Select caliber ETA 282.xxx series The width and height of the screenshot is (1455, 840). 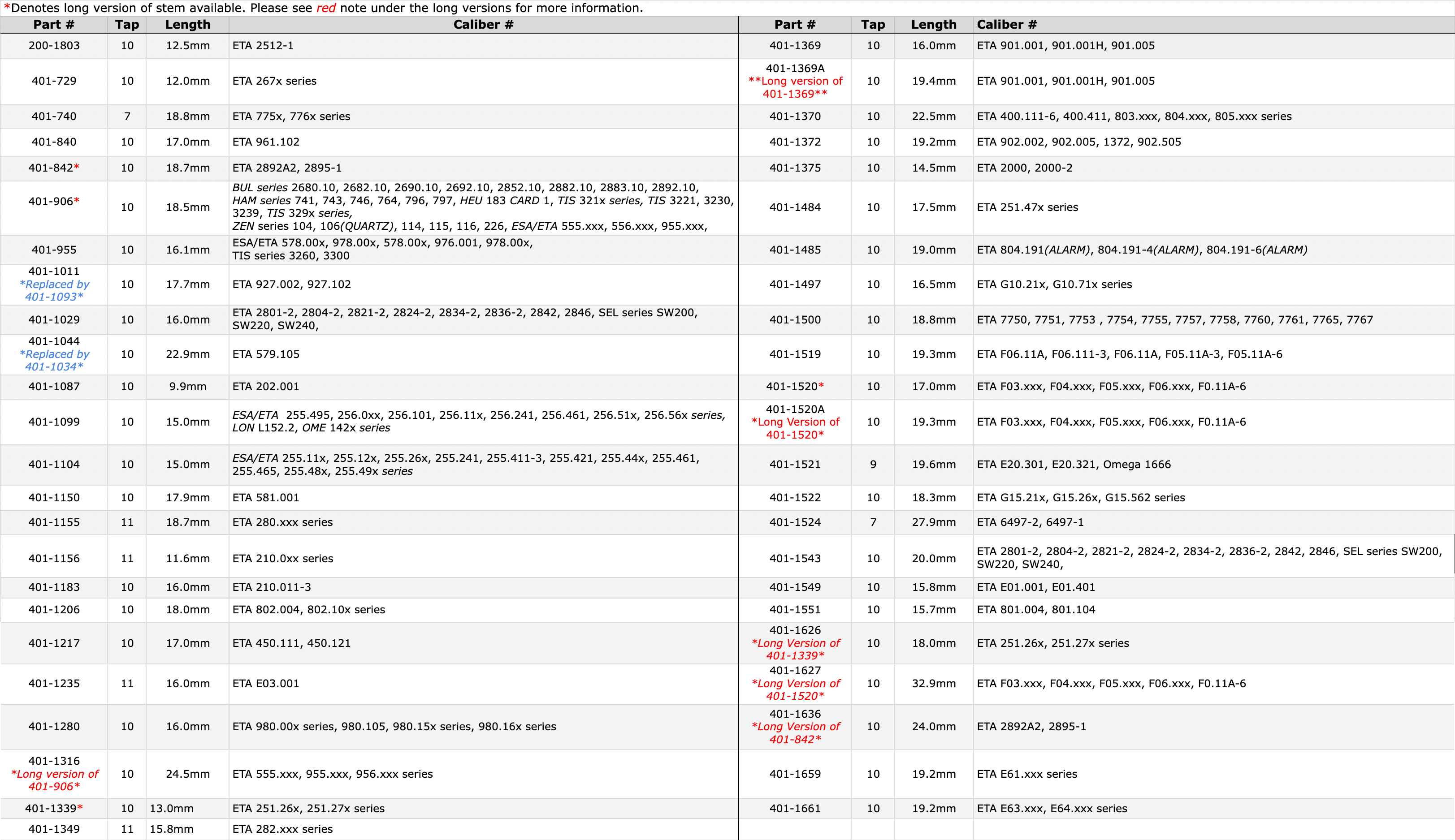pos(283,829)
